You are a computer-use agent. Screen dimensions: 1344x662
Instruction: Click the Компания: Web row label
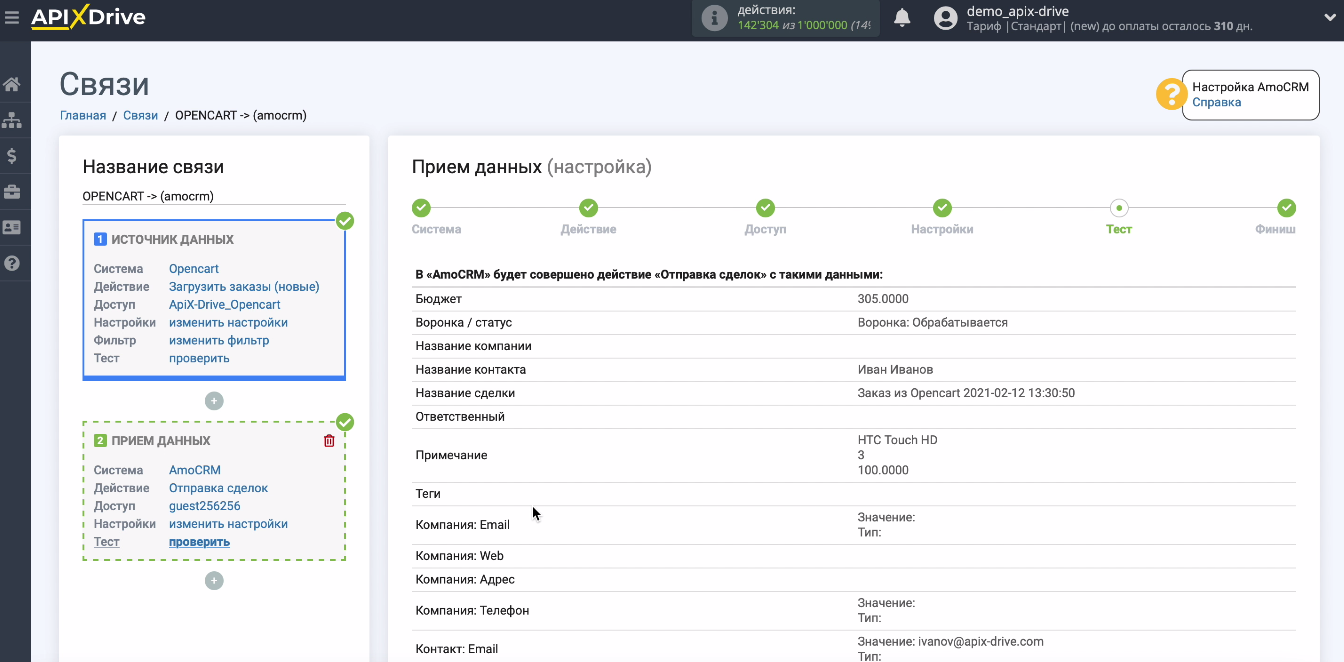(x=460, y=556)
